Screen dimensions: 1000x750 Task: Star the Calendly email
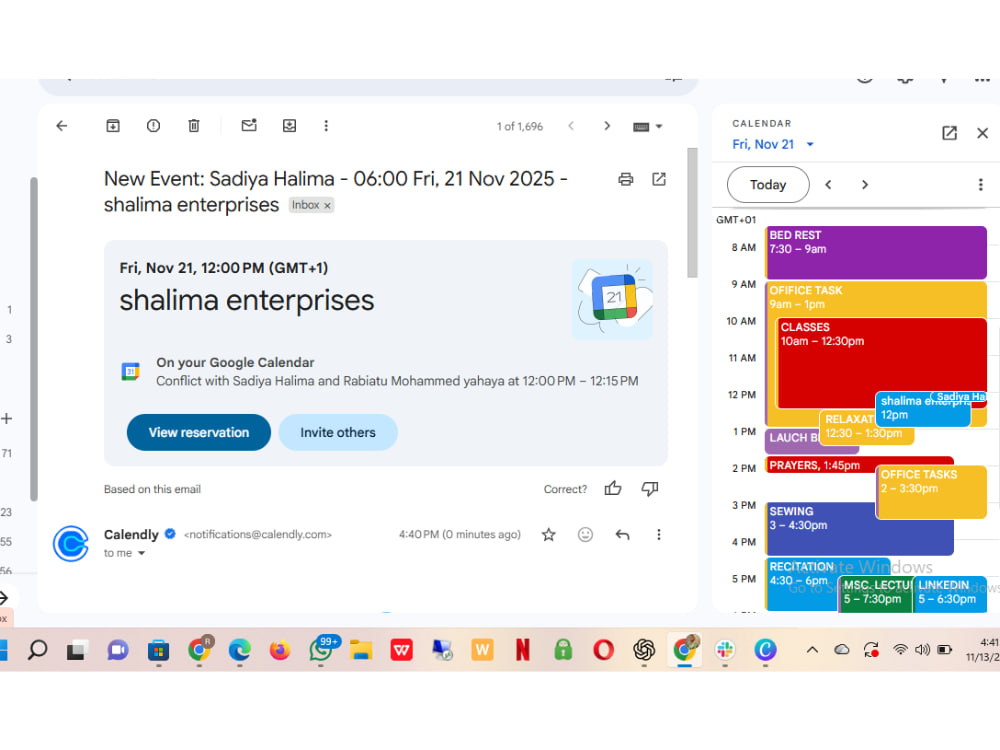click(548, 534)
